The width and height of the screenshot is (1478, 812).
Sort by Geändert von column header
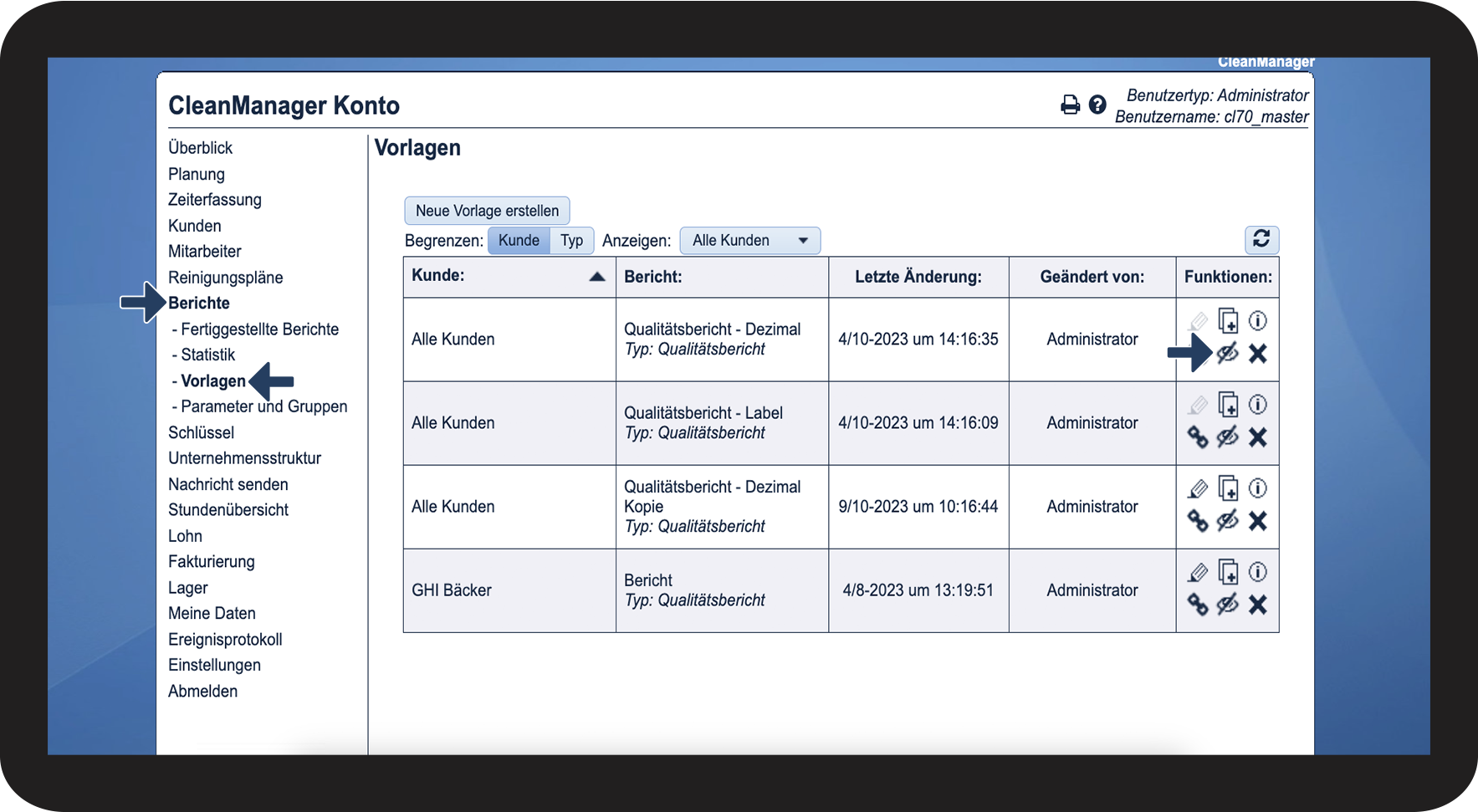[1092, 277]
